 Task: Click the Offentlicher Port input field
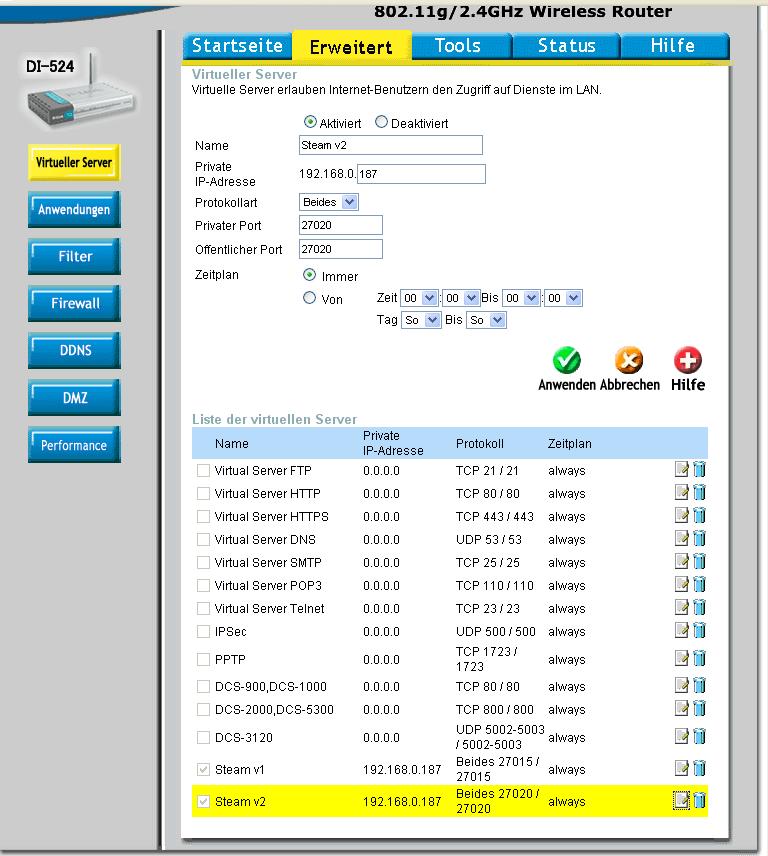[341, 249]
